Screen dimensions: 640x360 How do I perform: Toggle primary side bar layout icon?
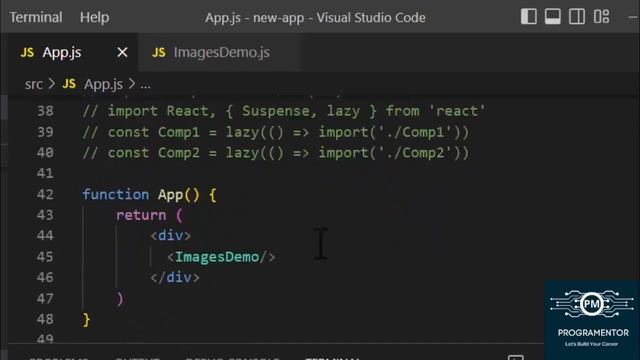point(529,17)
